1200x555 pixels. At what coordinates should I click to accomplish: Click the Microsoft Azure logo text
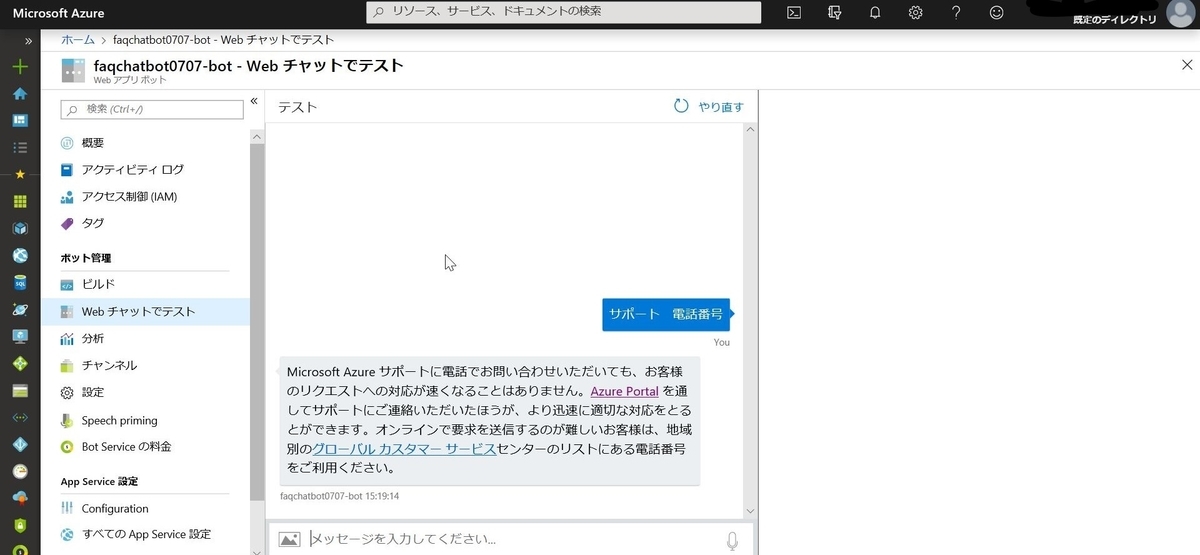[58, 13]
